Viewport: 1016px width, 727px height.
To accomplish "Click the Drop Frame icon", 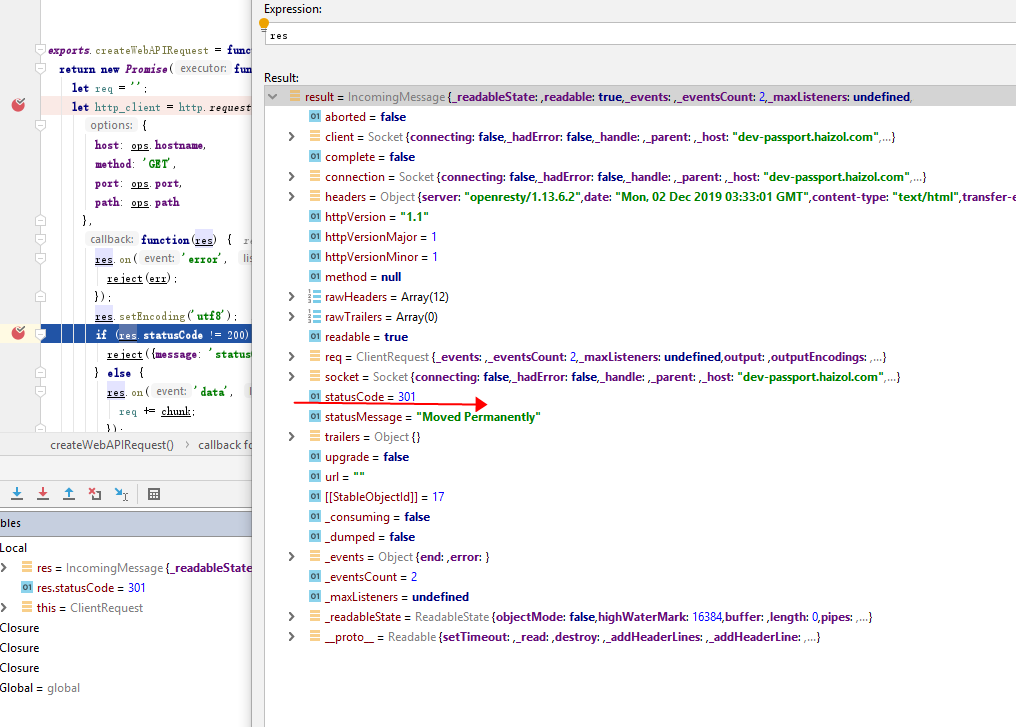I will click(93, 494).
